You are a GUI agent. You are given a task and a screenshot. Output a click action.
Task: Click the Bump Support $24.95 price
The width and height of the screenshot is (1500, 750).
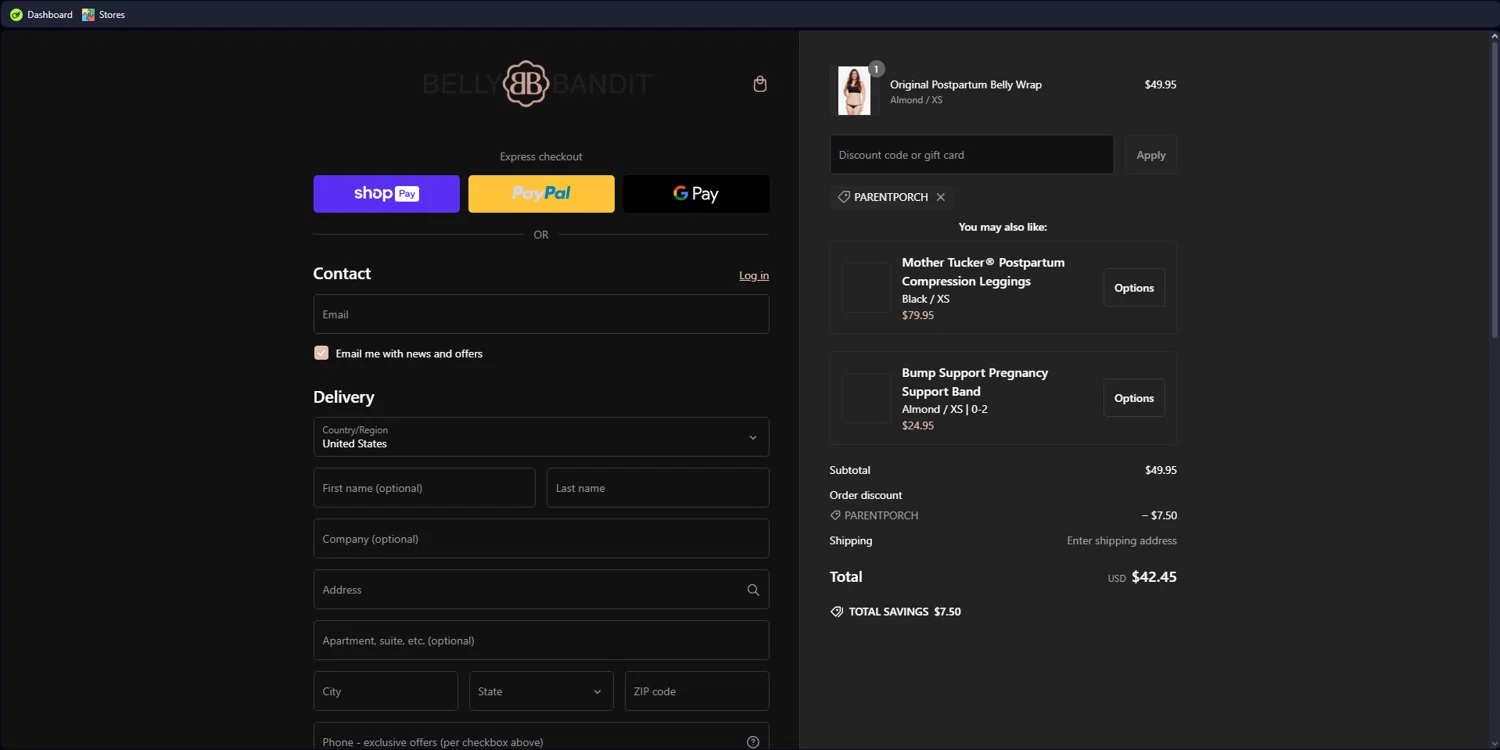[918, 425]
